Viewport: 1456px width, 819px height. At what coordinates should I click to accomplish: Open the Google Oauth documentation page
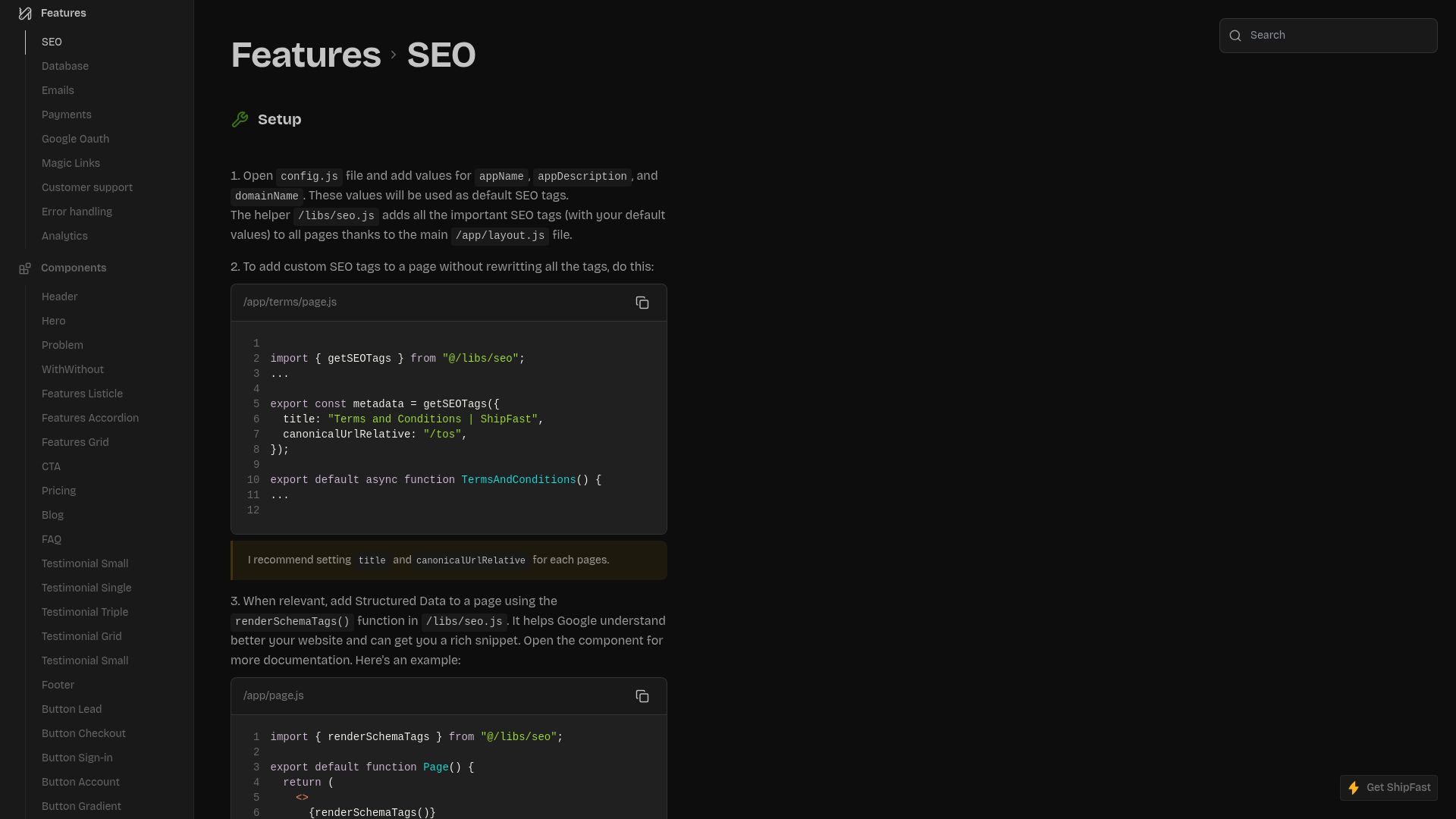tap(75, 139)
